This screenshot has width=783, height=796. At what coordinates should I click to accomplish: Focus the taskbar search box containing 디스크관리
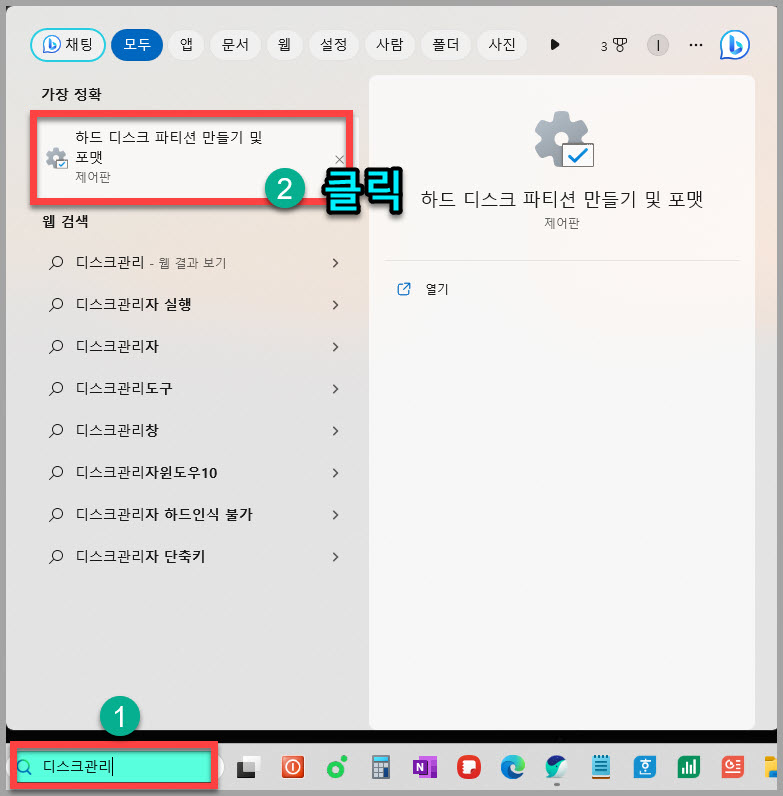point(114,767)
